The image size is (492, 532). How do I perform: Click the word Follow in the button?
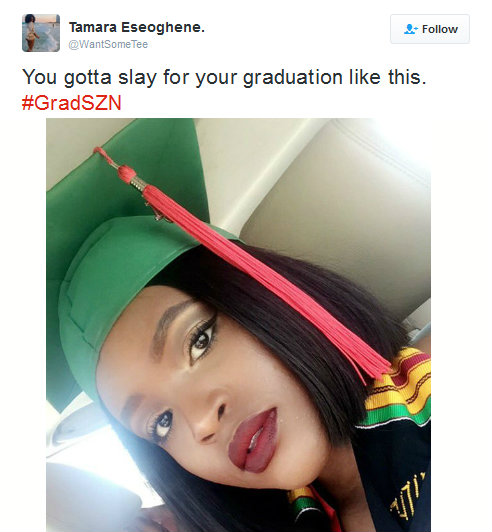click(440, 29)
